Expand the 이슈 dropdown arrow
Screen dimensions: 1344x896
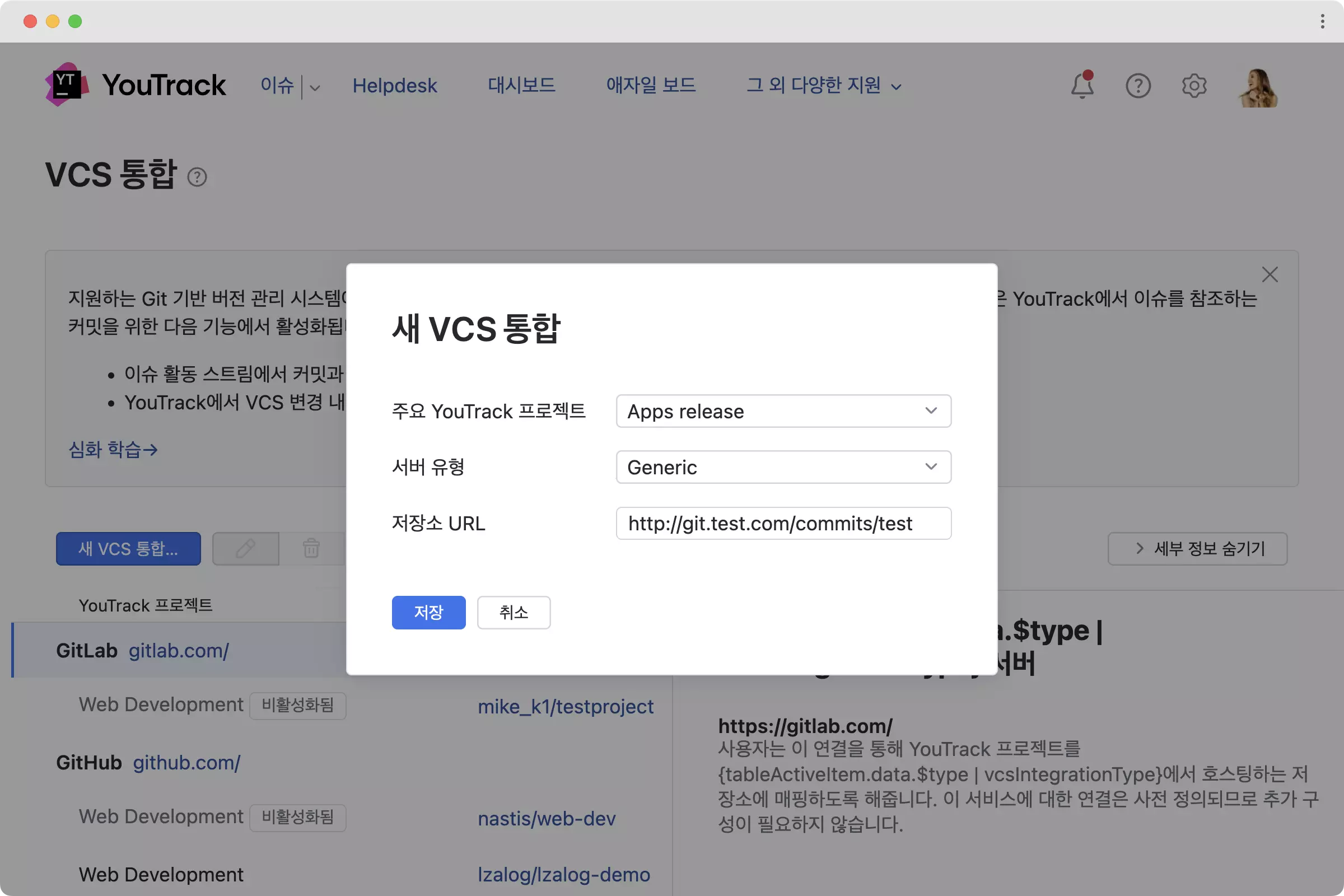(315, 87)
